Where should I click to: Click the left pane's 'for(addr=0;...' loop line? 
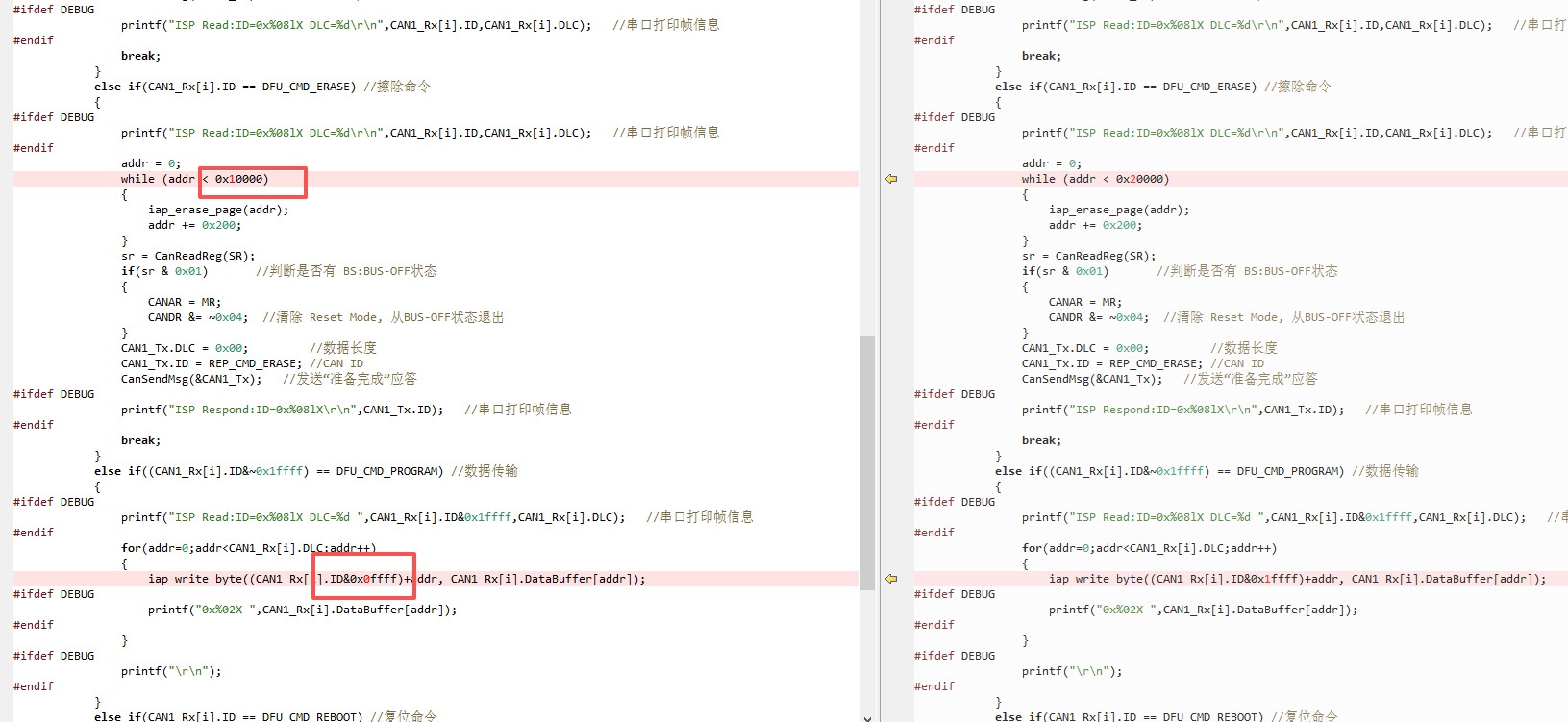[x=248, y=548]
